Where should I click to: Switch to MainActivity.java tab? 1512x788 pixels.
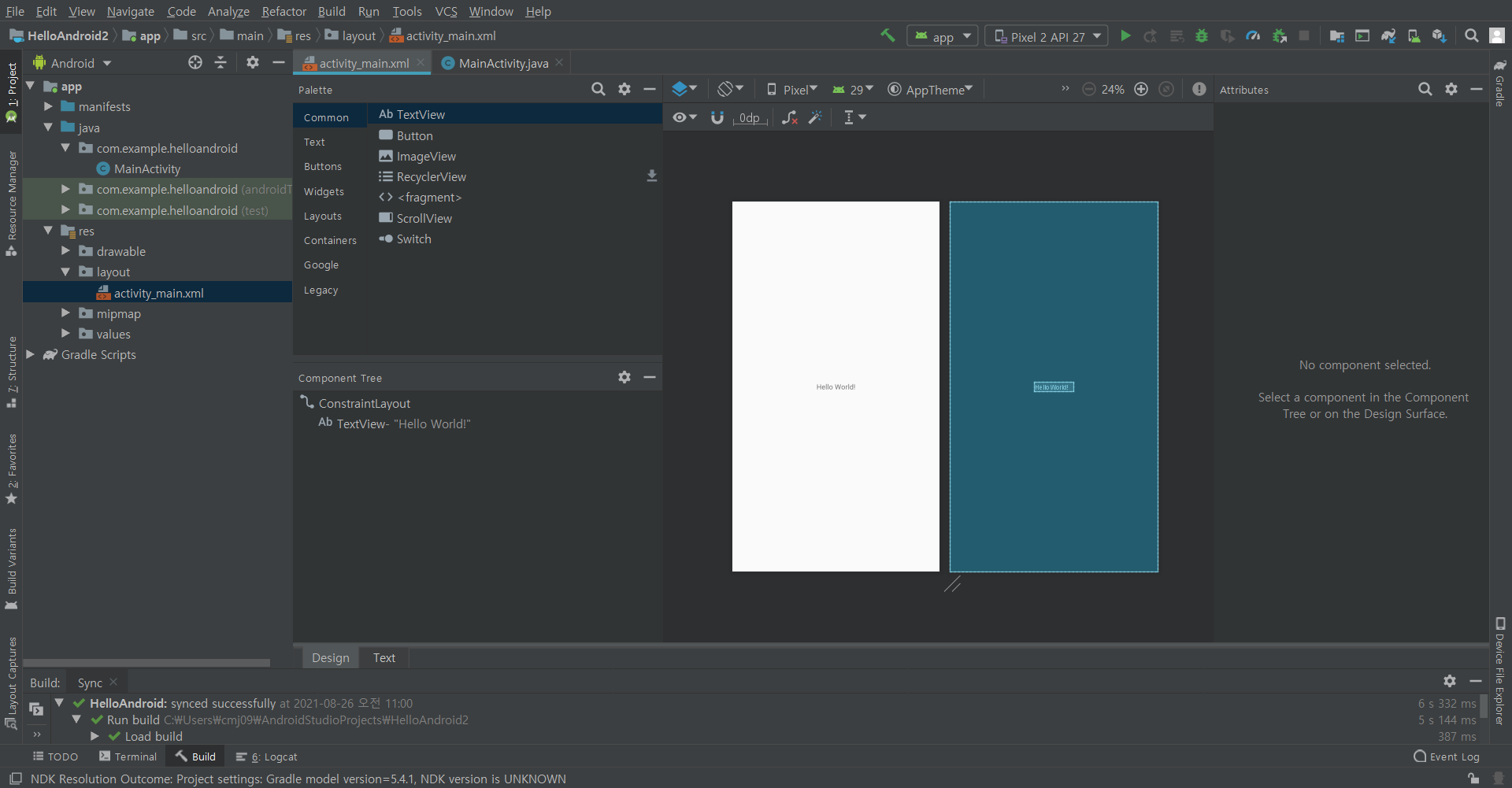tap(503, 63)
